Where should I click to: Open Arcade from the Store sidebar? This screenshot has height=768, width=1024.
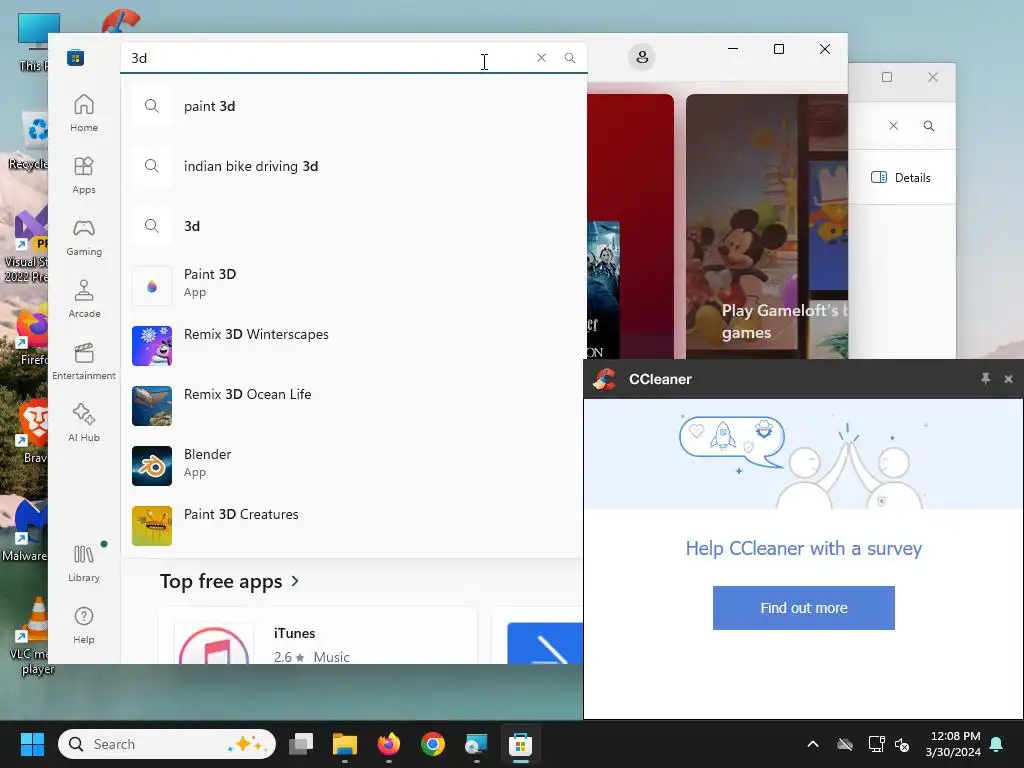(x=84, y=299)
